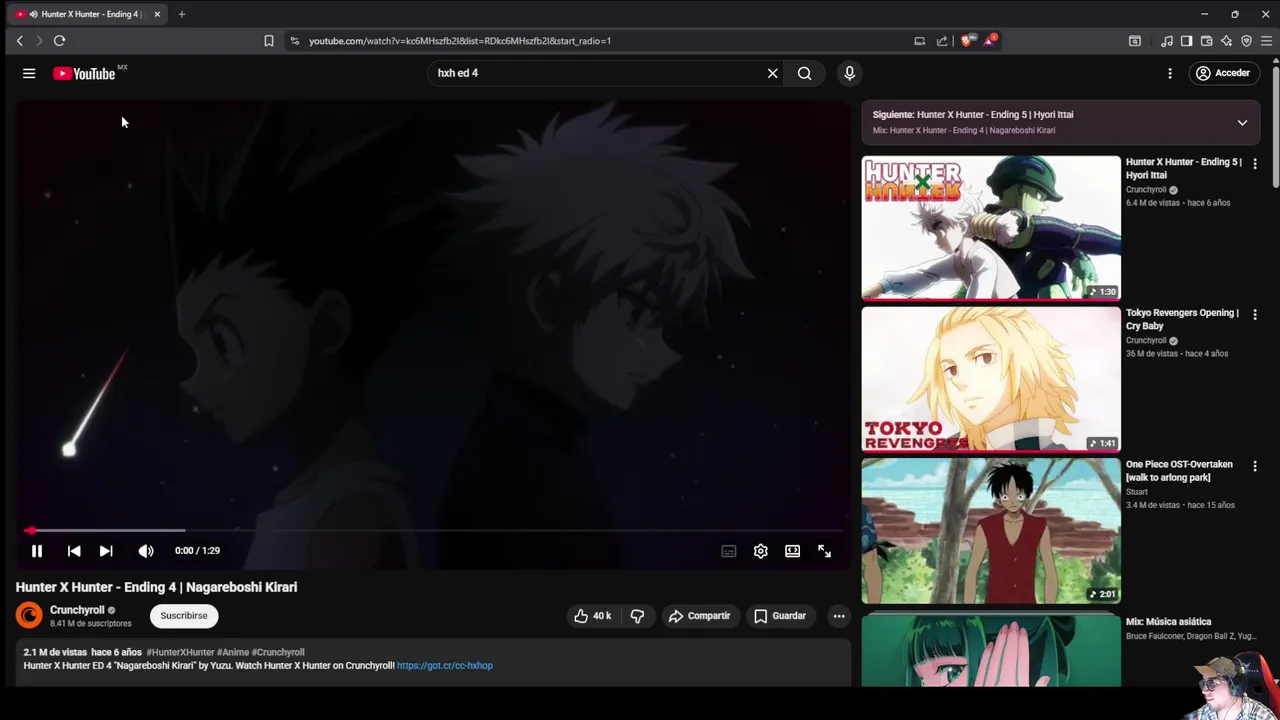Reload the page
The image size is (1280, 720).
(x=59, y=41)
